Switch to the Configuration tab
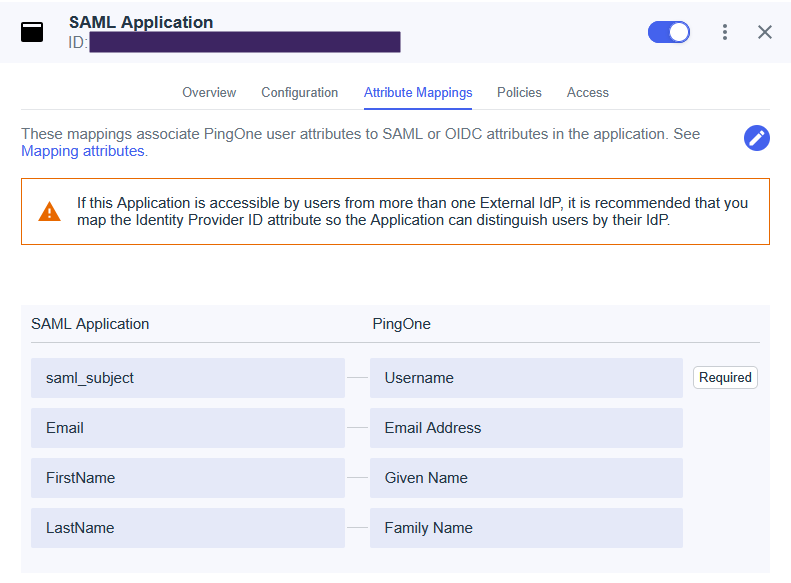Image resolution: width=791 pixels, height=583 pixels. tap(300, 93)
